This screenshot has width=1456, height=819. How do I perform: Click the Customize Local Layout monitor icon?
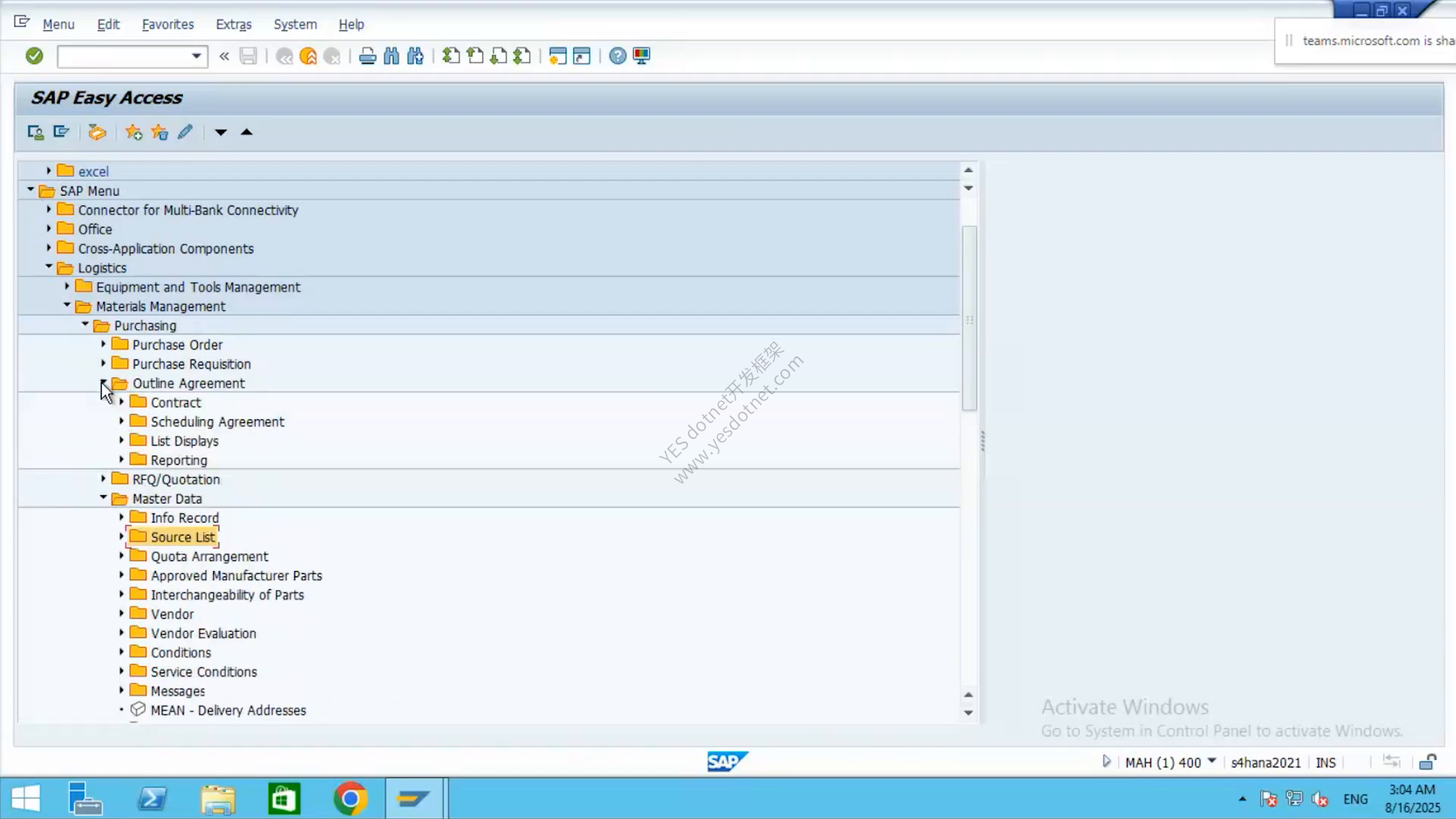coord(642,56)
